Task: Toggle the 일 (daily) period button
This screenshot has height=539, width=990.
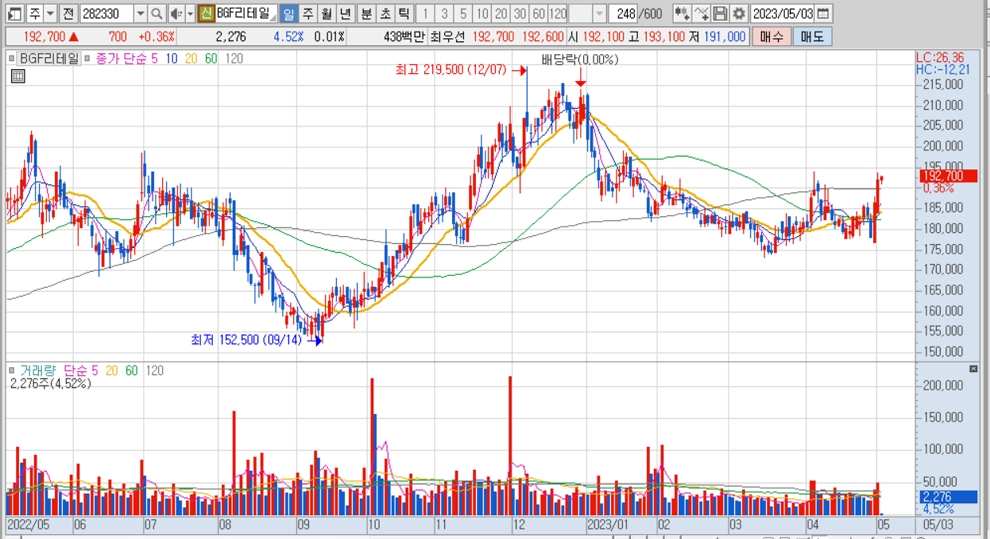Action: click(x=288, y=14)
